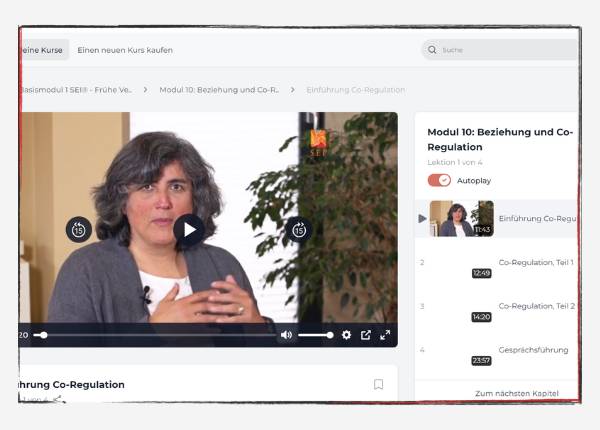The width and height of the screenshot is (600, 430).
Task: Mute the video speaker icon
Action: [286, 335]
